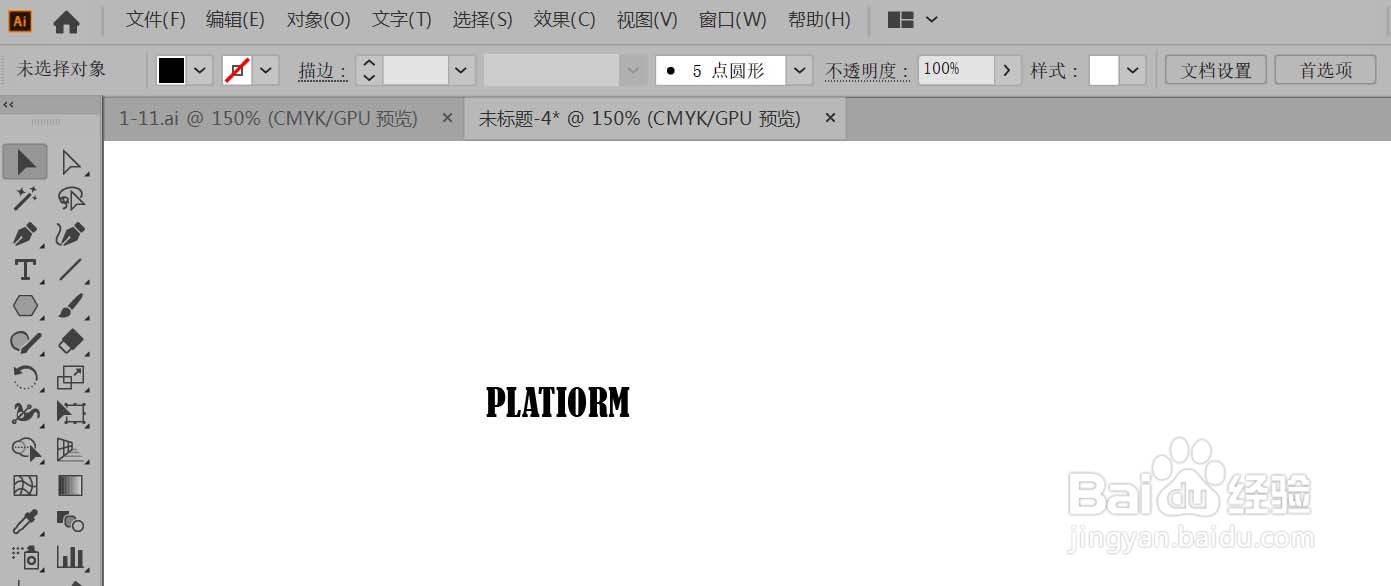Select the Direct Selection tool
The height and width of the screenshot is (586, 1391).
72,161
